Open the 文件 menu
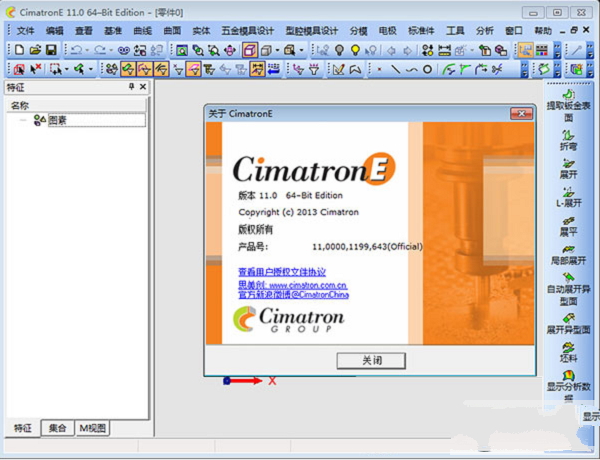Image resolution: width=600 pixels, height=460 pixels. (x=26, y=31)
